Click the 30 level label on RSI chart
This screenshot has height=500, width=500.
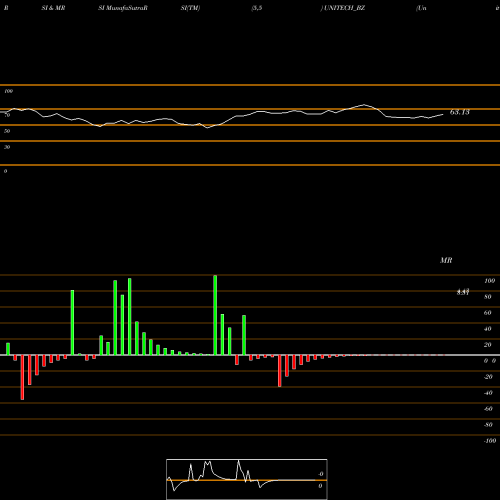[7, 147]
